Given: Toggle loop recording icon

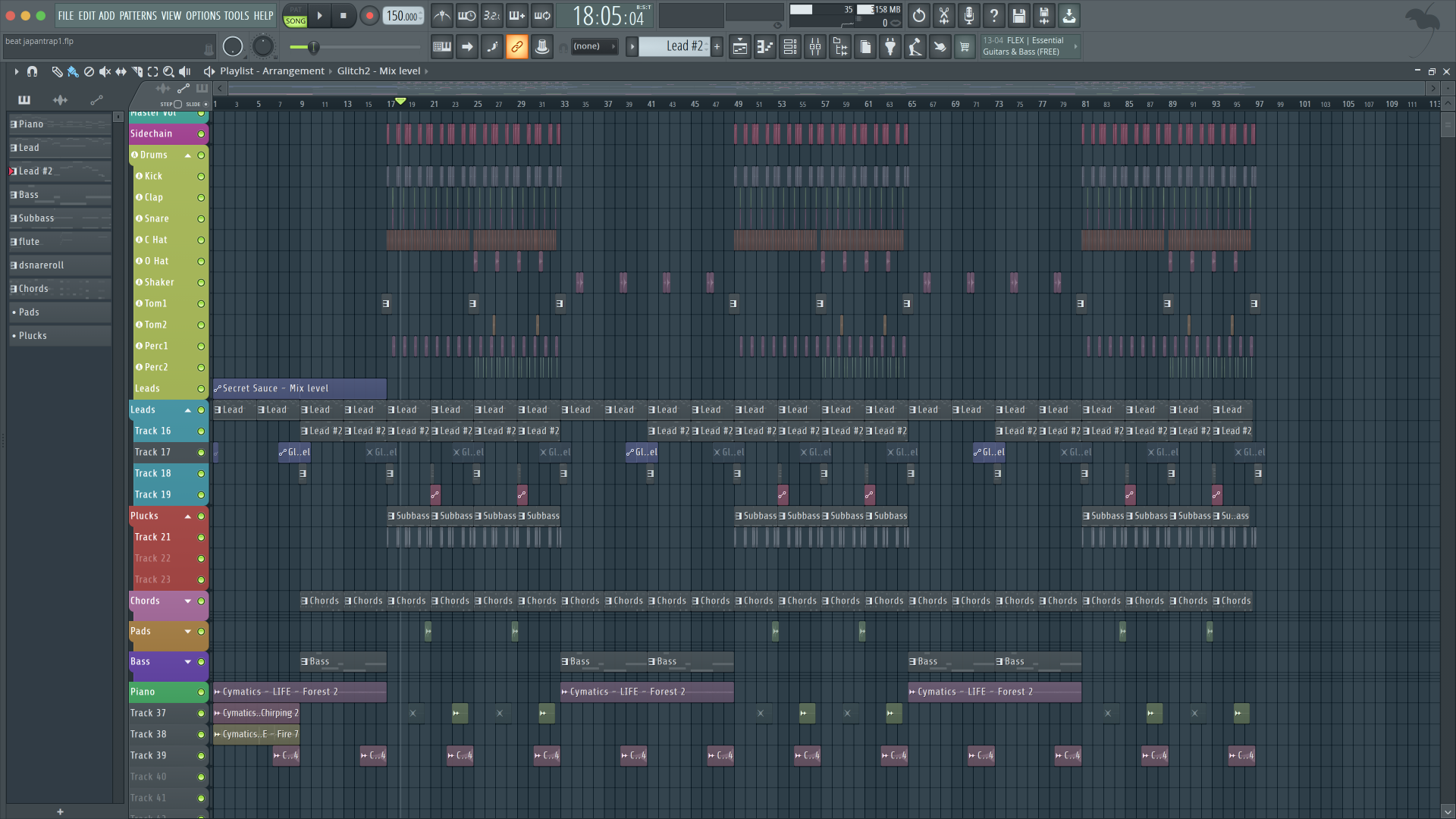Looking at the screenshot, I should click(x=542, y=15).
